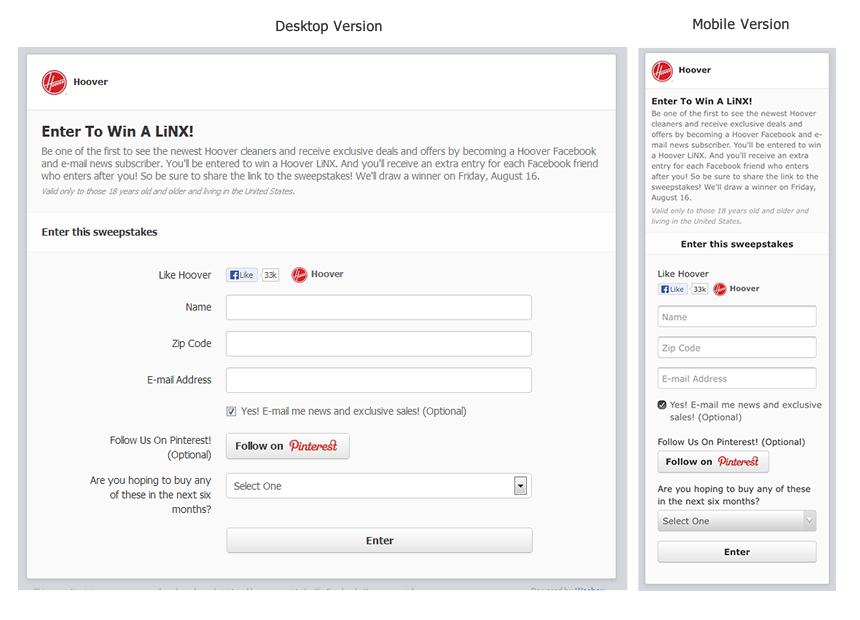Click the desktop Enter button
The width and height of the screenshot is (860, 620).
[380, 540]
